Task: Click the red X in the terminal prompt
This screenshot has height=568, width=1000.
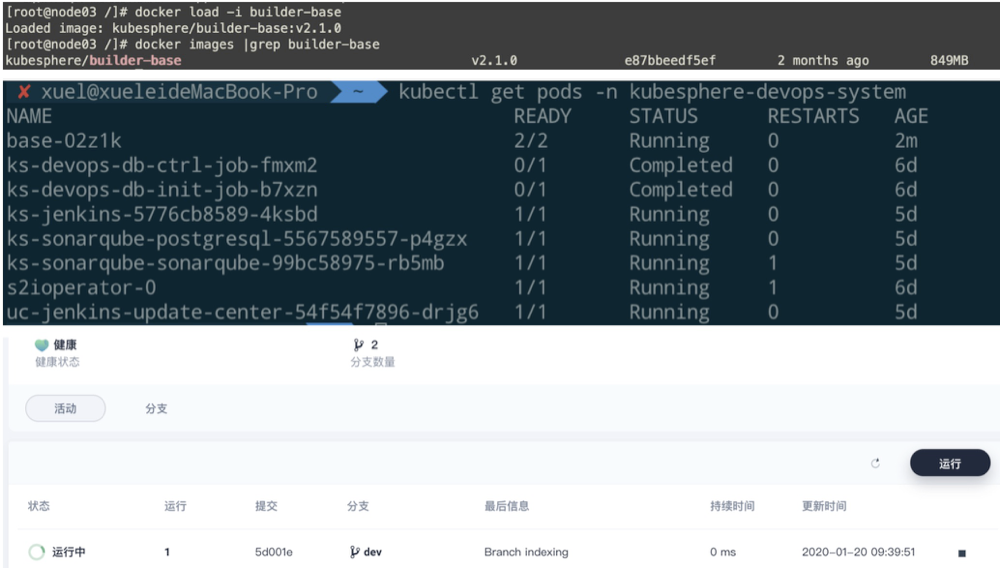Action: point(24,92)
